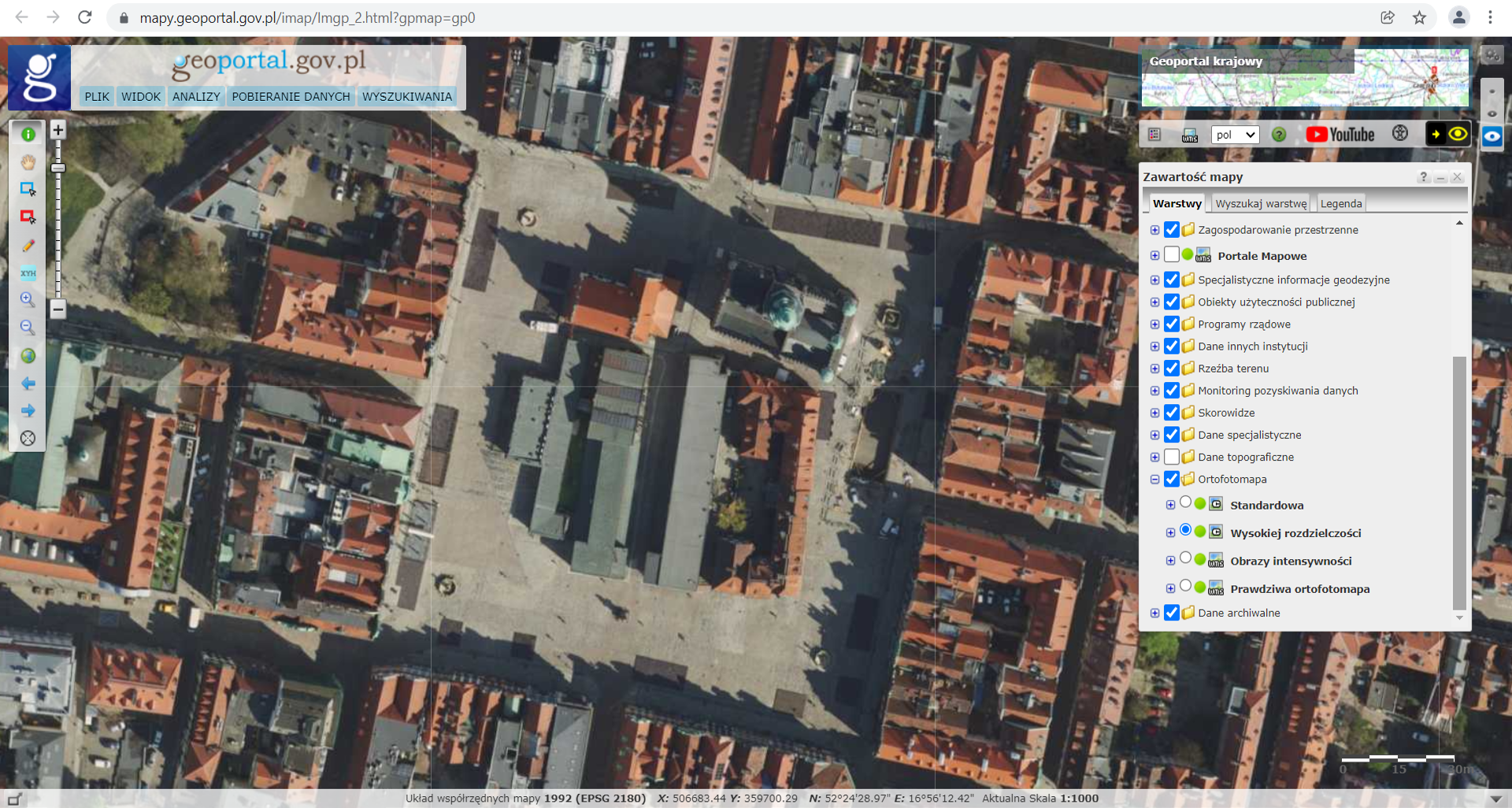1512x808 pixels.
Task: Switch to the Legenda tab
Action: pyautogui.click(x=1340, y=204)
